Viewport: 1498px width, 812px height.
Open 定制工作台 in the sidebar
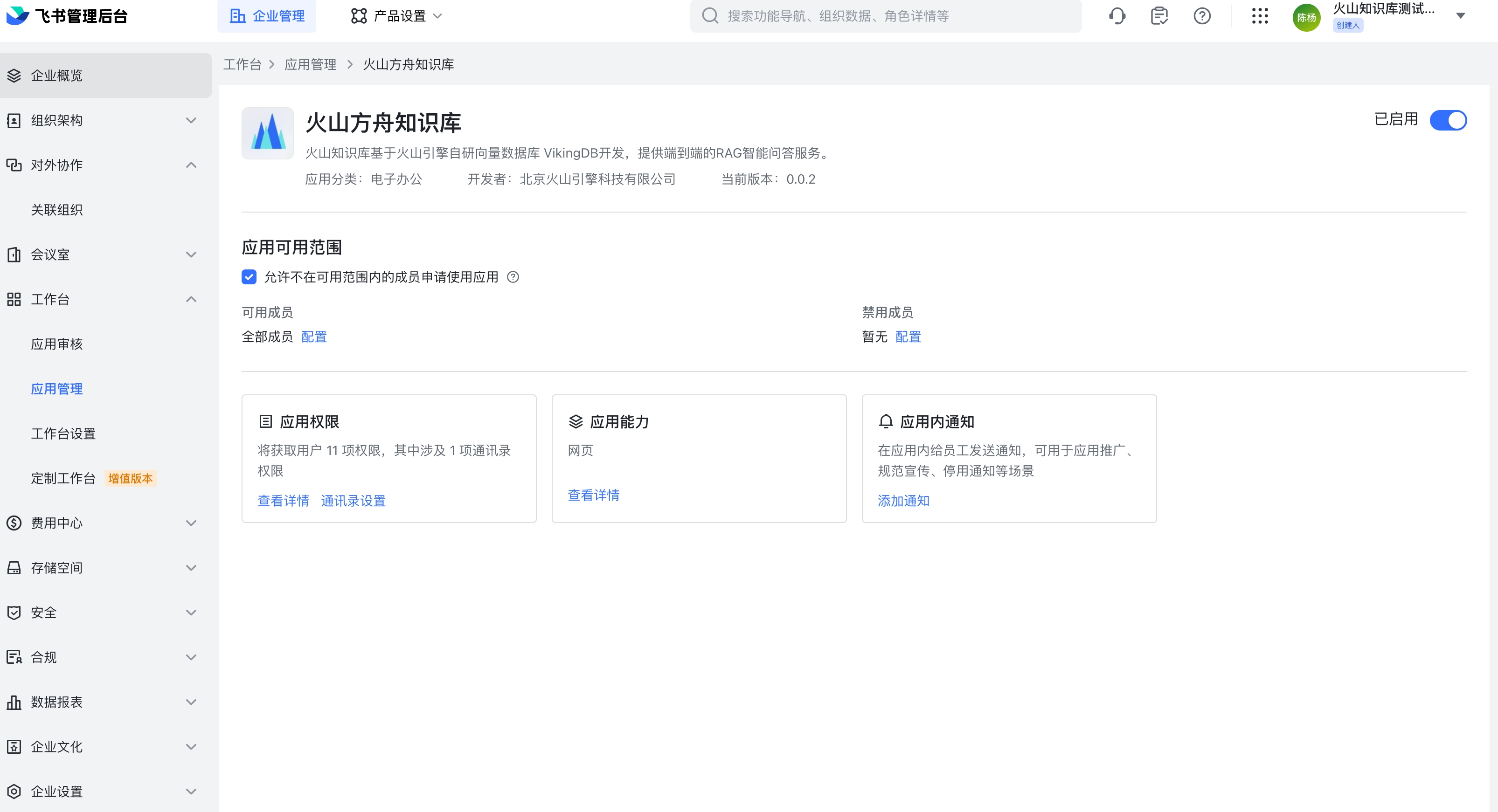pos(63,478)
